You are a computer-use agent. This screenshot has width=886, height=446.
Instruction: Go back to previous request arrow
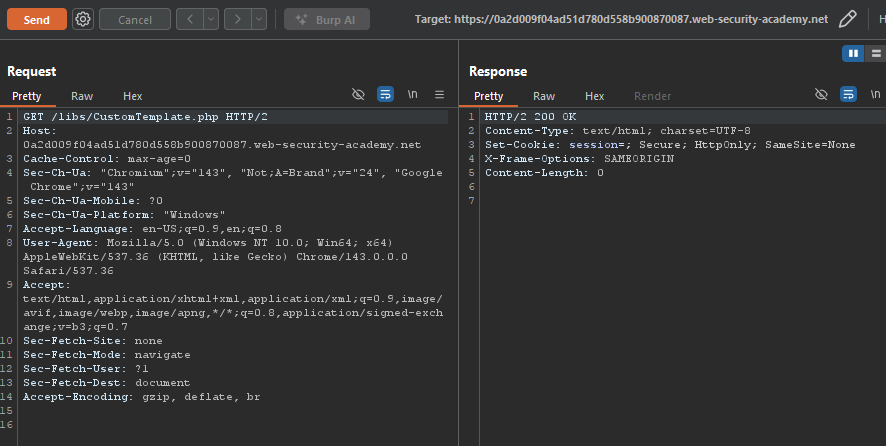coord(190,19)
